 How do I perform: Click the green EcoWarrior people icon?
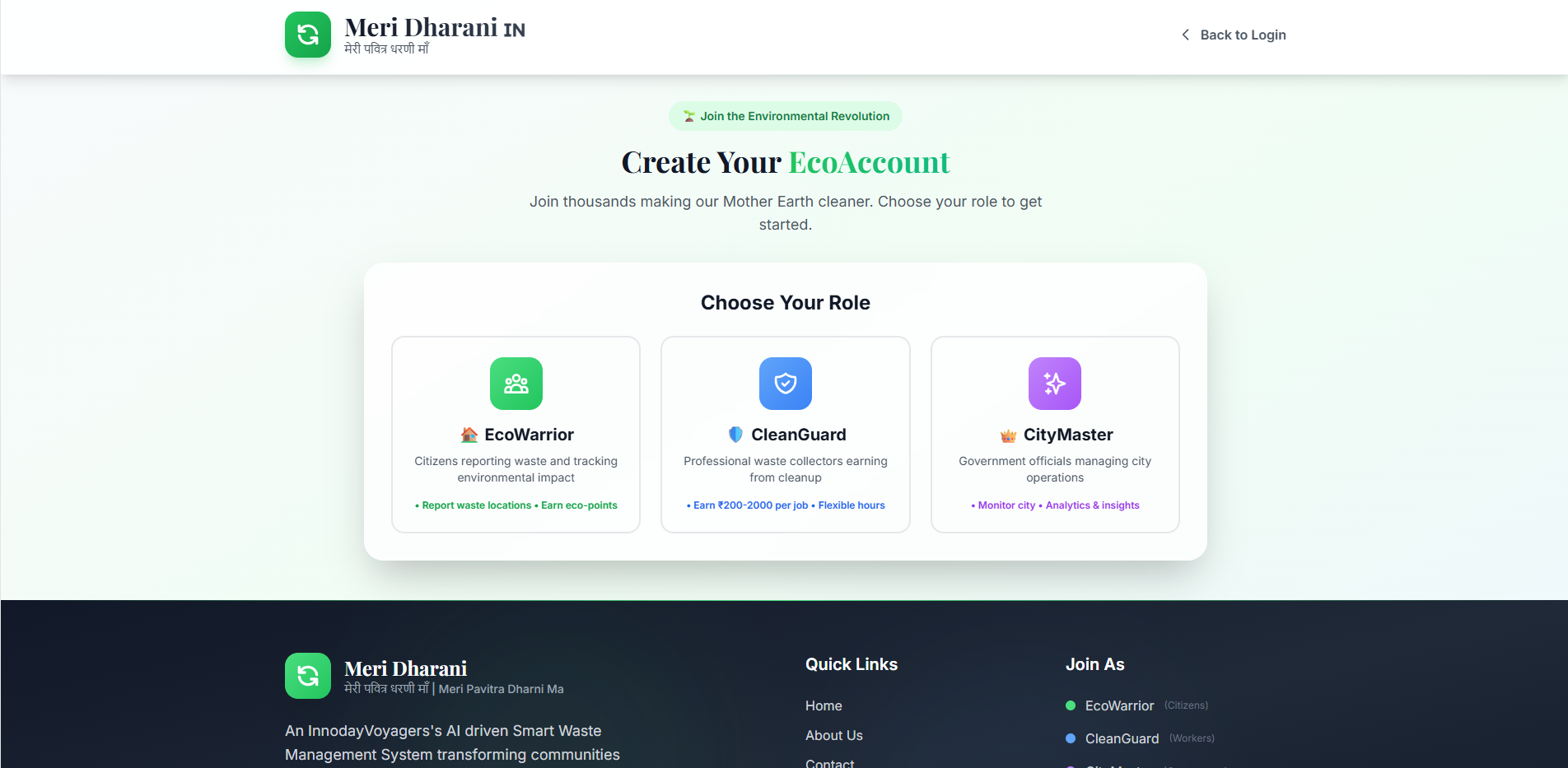coord(516,384)
